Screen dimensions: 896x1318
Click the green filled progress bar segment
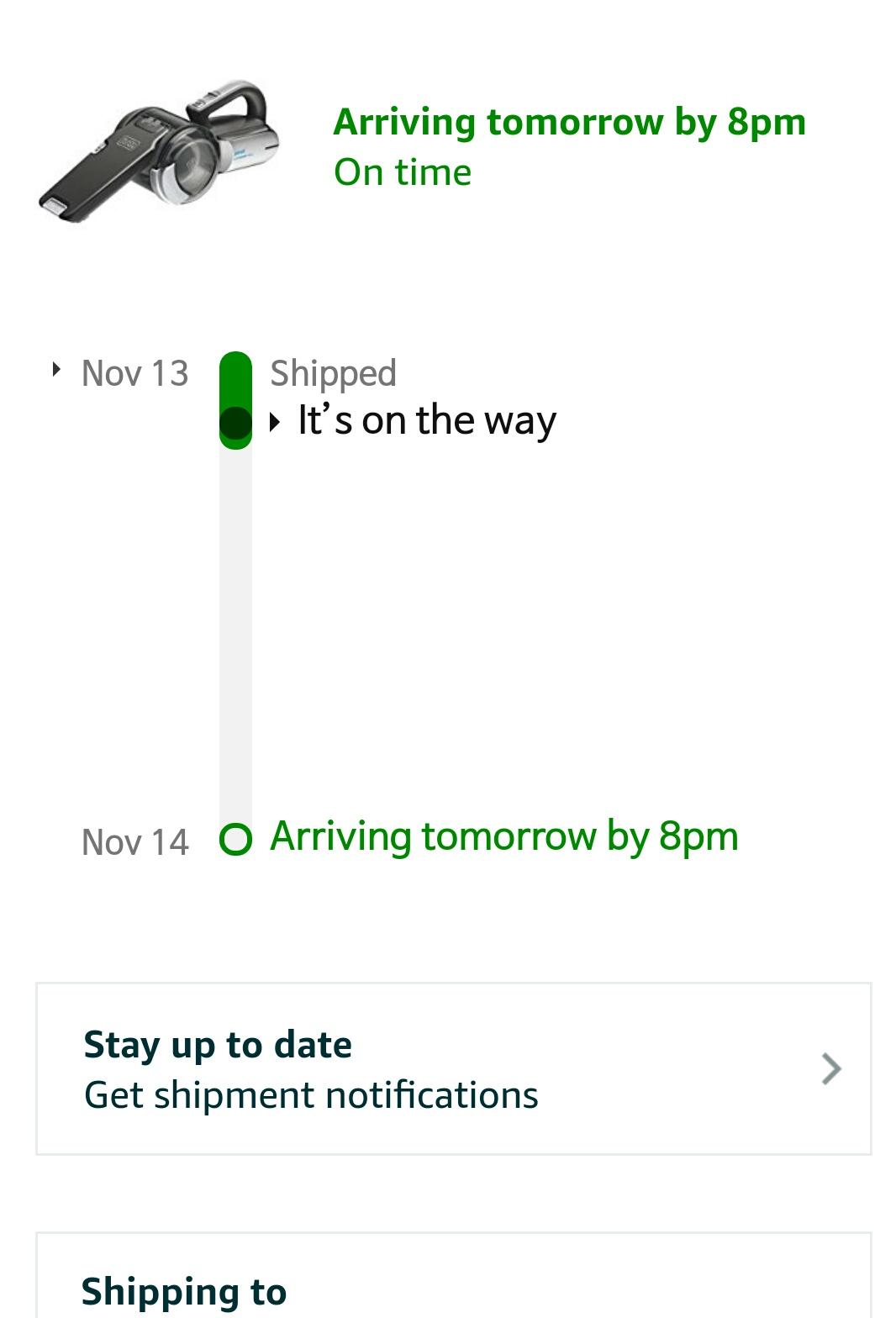pyautogui.click(x=235, y=378)
